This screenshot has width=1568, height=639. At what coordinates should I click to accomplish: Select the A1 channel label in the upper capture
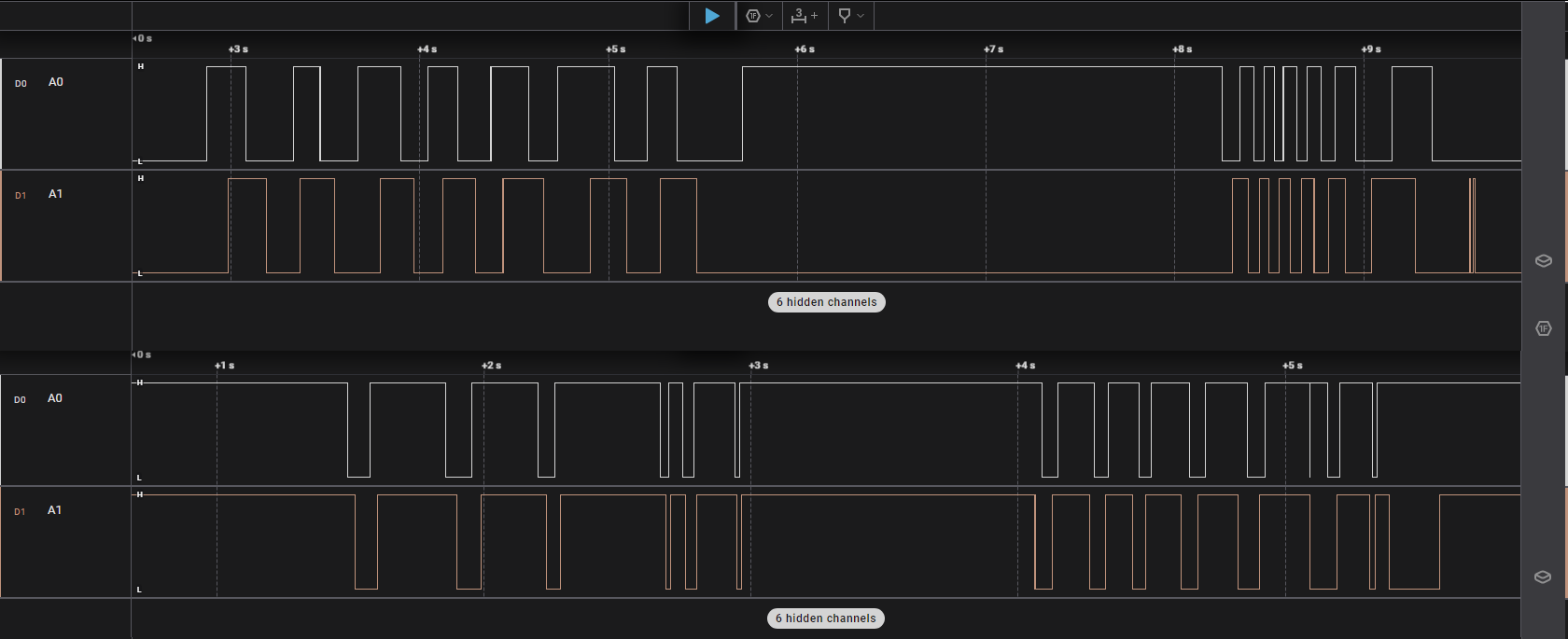pyautogui.click(x=56, y=194)
